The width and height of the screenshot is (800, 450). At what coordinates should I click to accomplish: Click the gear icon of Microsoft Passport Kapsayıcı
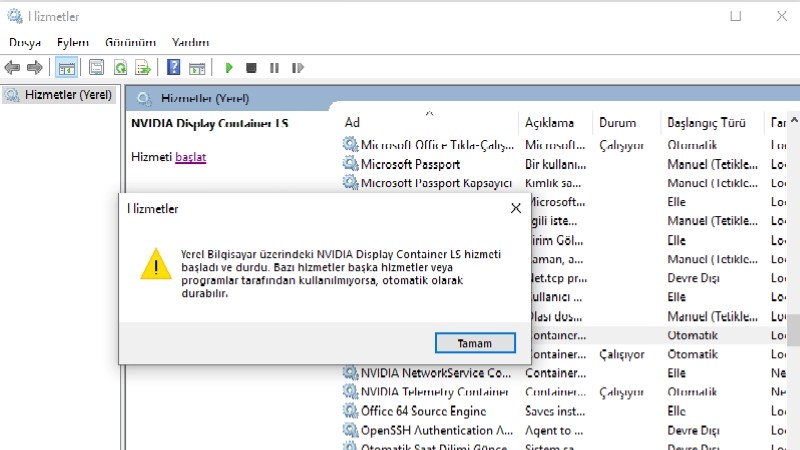click(x=350, y=183)
